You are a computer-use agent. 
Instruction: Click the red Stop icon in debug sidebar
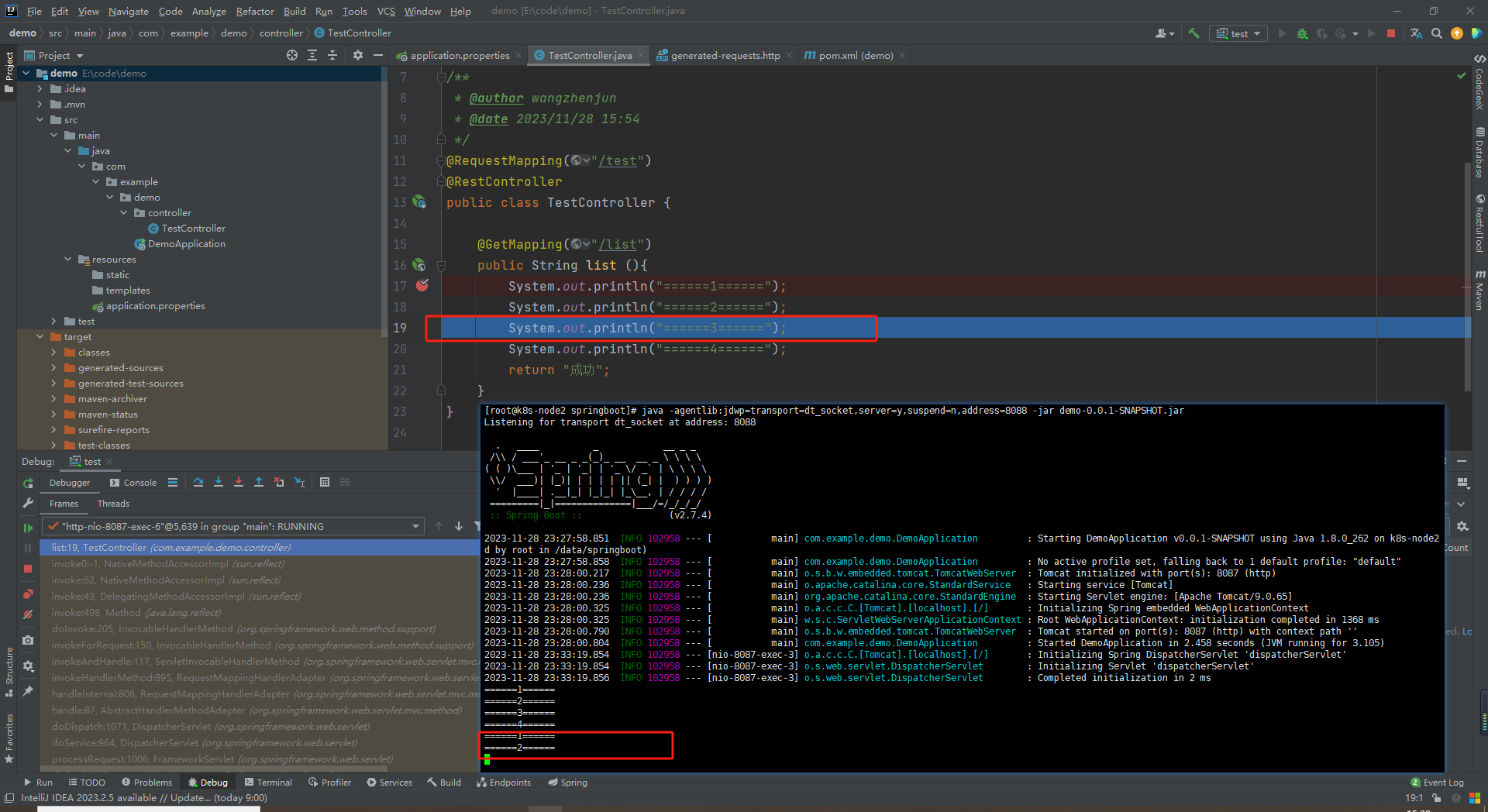click(x=28, y=569)
